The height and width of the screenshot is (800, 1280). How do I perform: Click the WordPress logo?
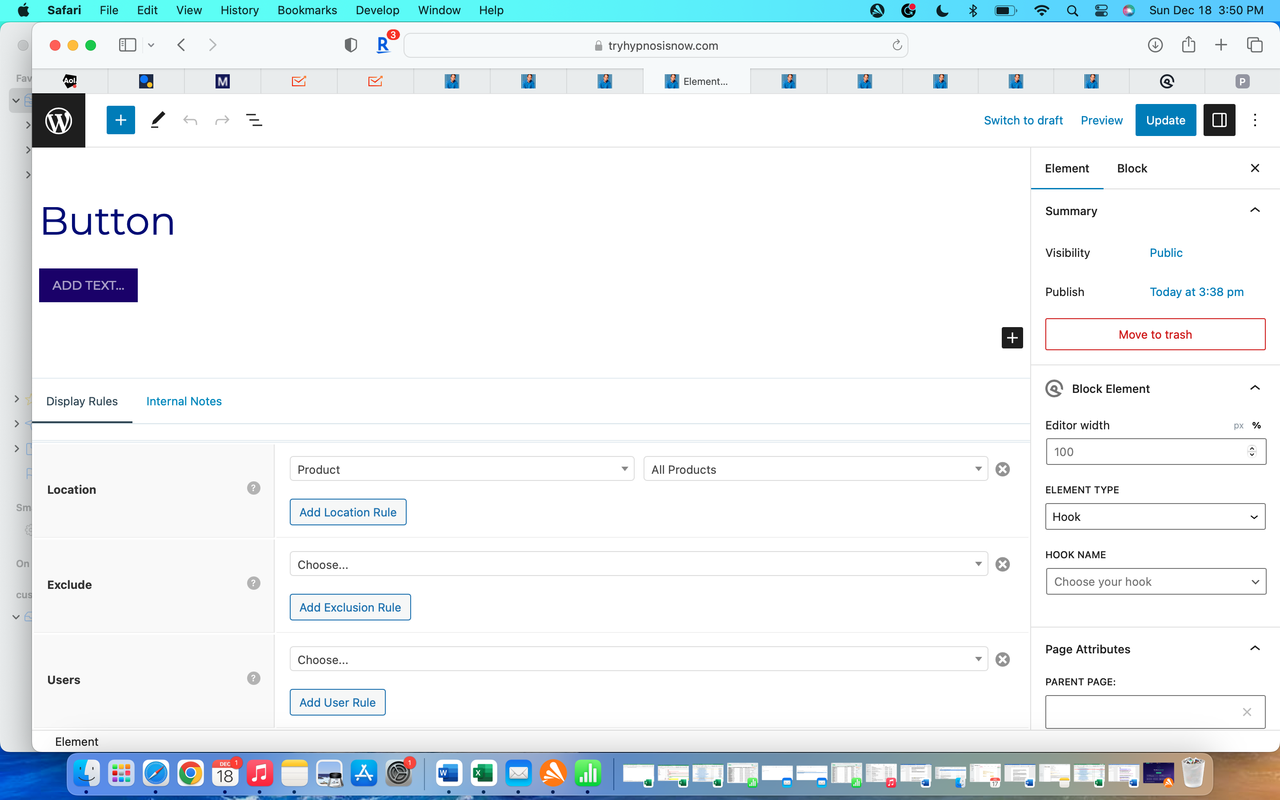[57, 120]
